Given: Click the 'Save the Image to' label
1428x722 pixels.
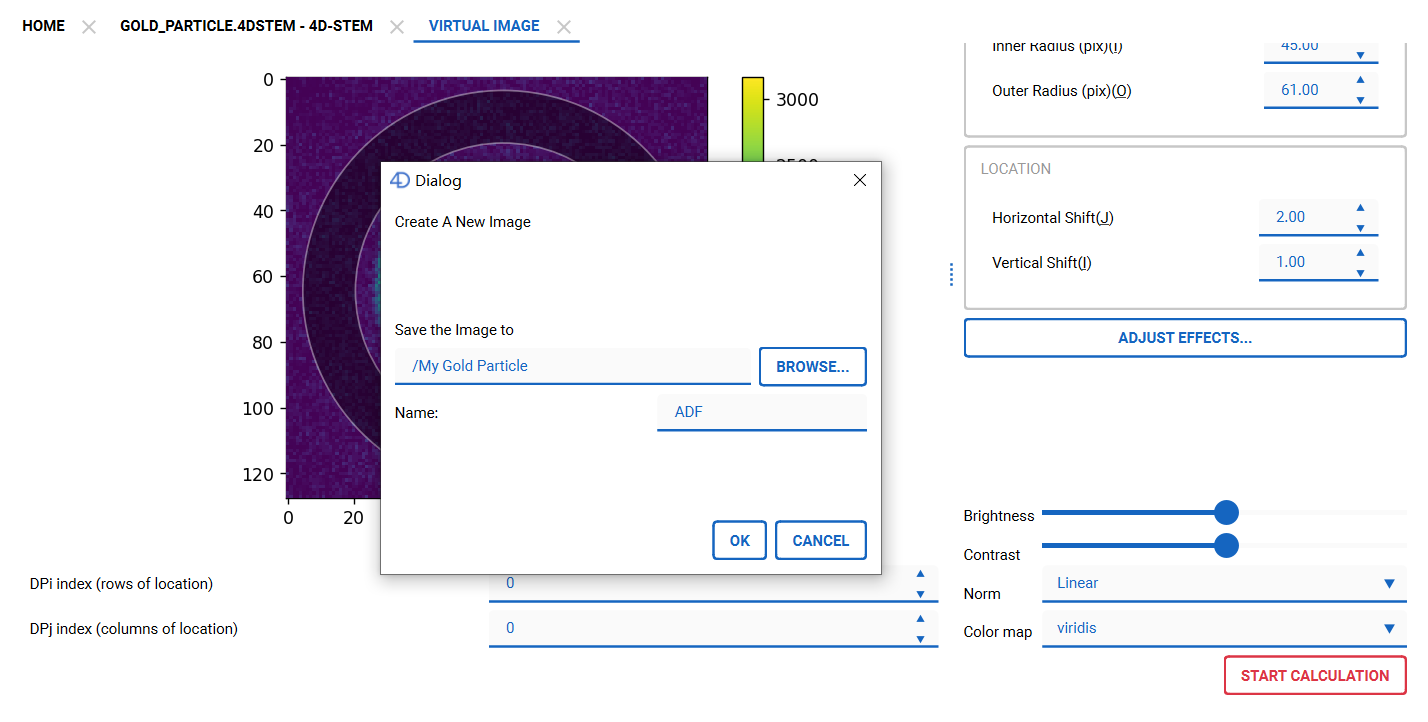Looking at the screenshot, I should point(454,330).
